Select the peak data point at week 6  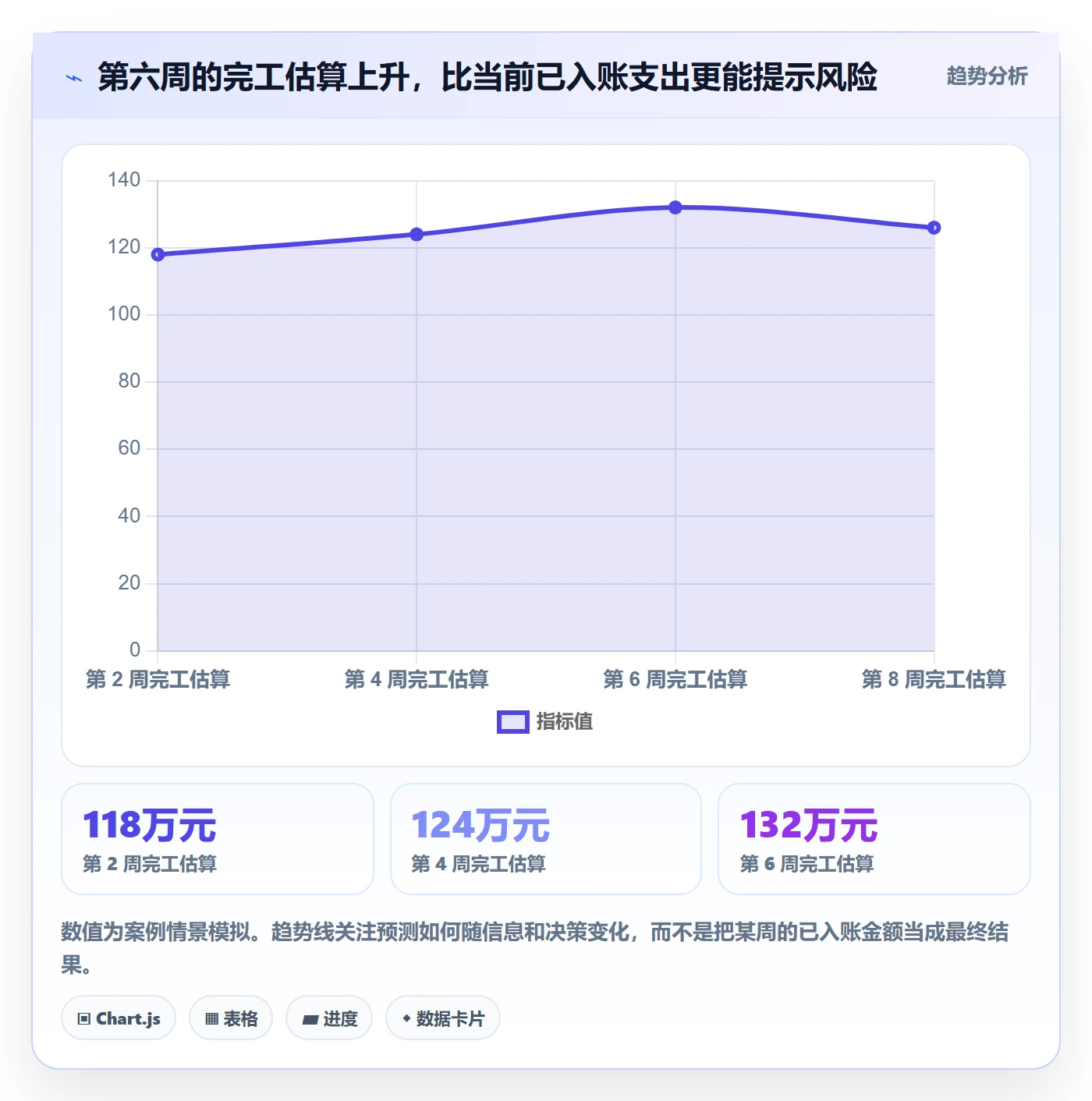pos(675,207)
